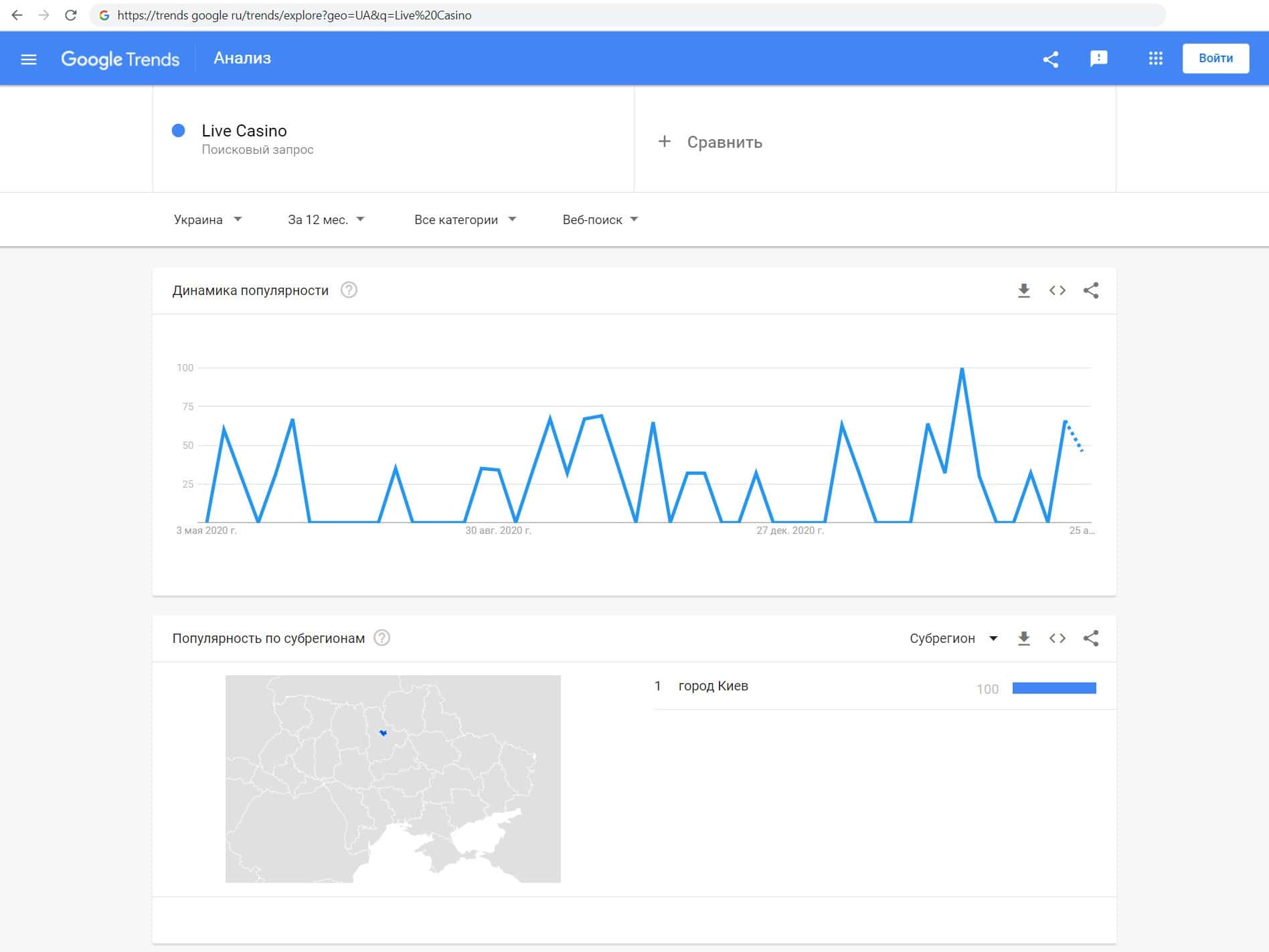Click the 3 мая 2020 г. axis label

(207, 531)
